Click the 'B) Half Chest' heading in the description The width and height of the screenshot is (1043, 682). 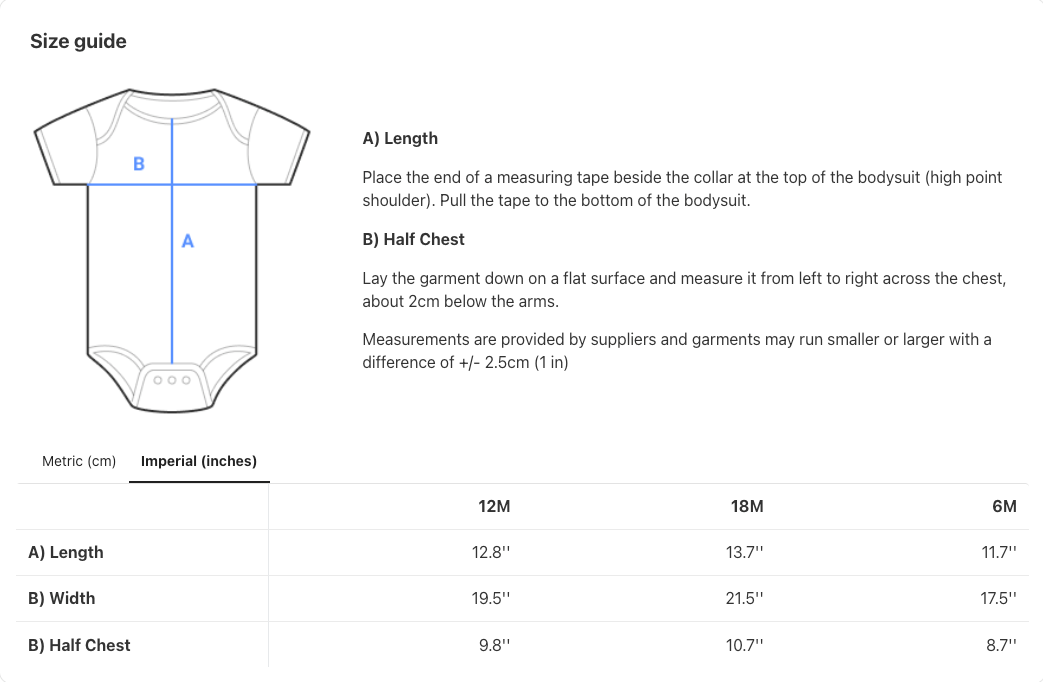(413, 239)
